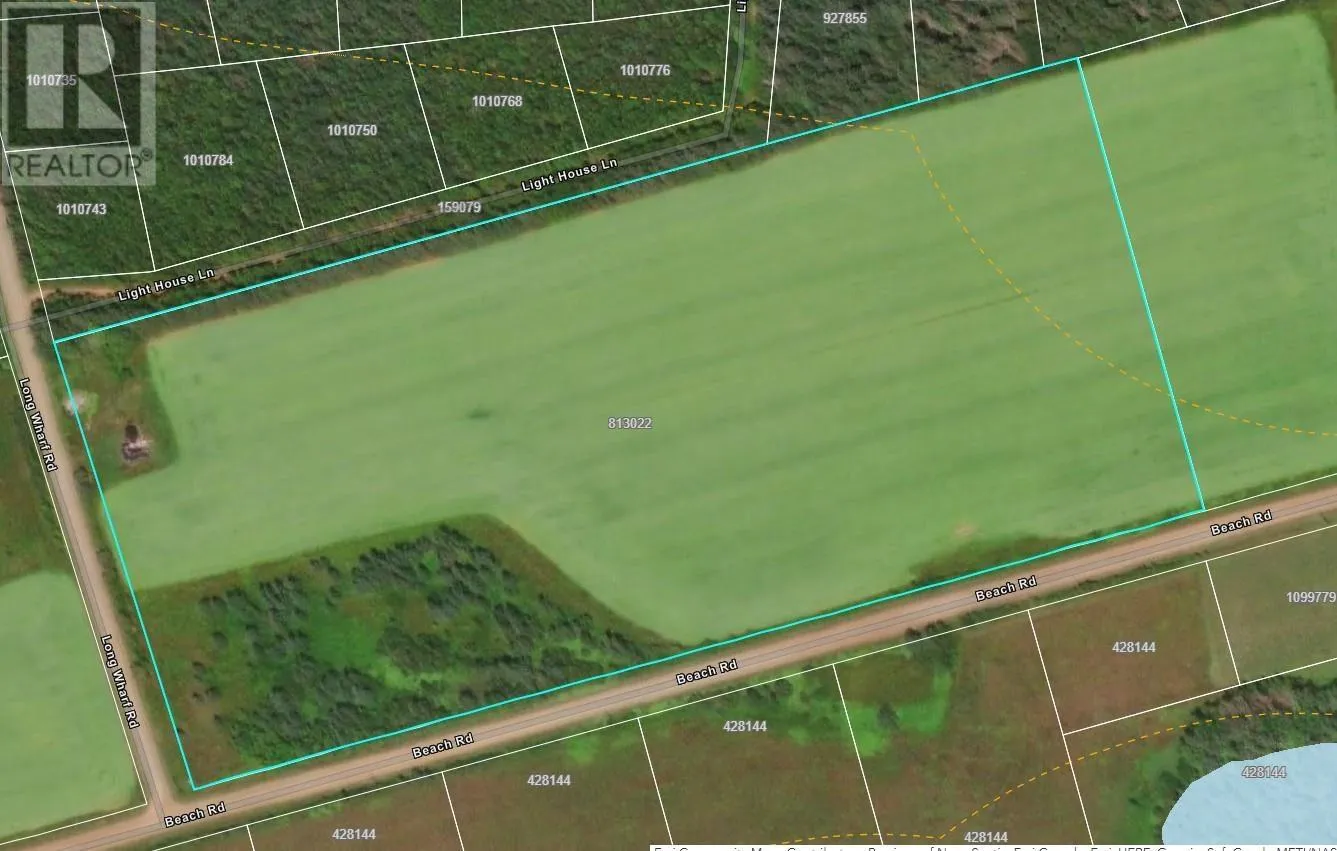Viewport: 1337px width, 851px height.
Task: Click the parcel labeled 1010768
Action: (x=497, y=101)
